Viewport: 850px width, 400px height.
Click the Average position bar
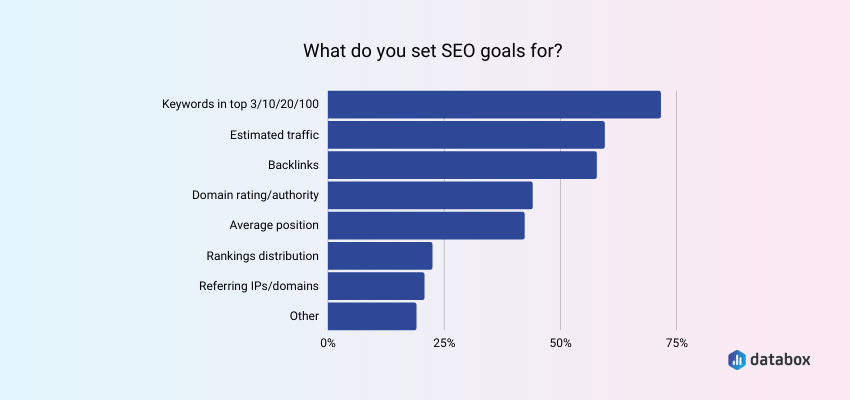point(426,225)
